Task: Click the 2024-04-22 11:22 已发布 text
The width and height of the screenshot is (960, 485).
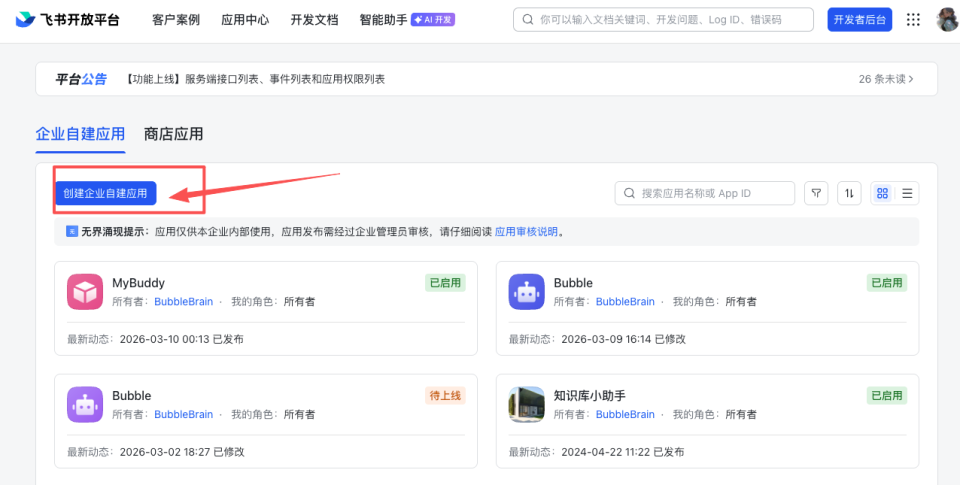Action: [623, 452]
